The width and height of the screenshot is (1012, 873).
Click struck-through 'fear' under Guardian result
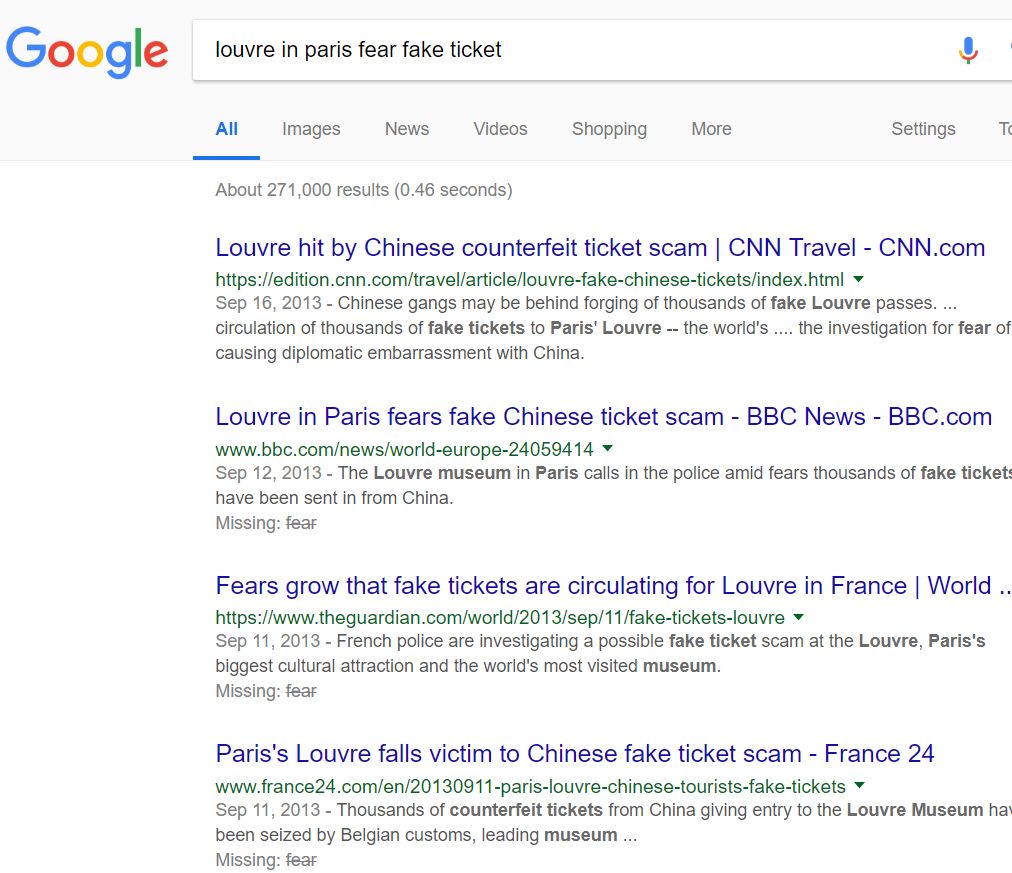click(x=301, y=691)
